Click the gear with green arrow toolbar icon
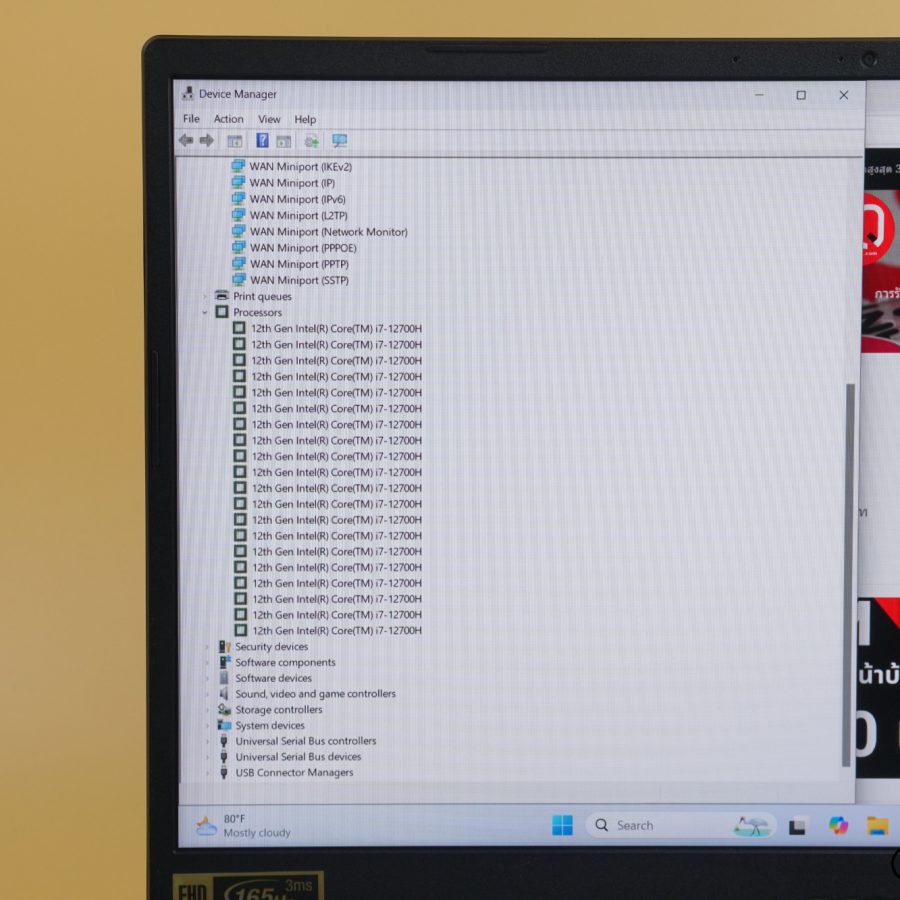900x900 pixels. (312, 141)
